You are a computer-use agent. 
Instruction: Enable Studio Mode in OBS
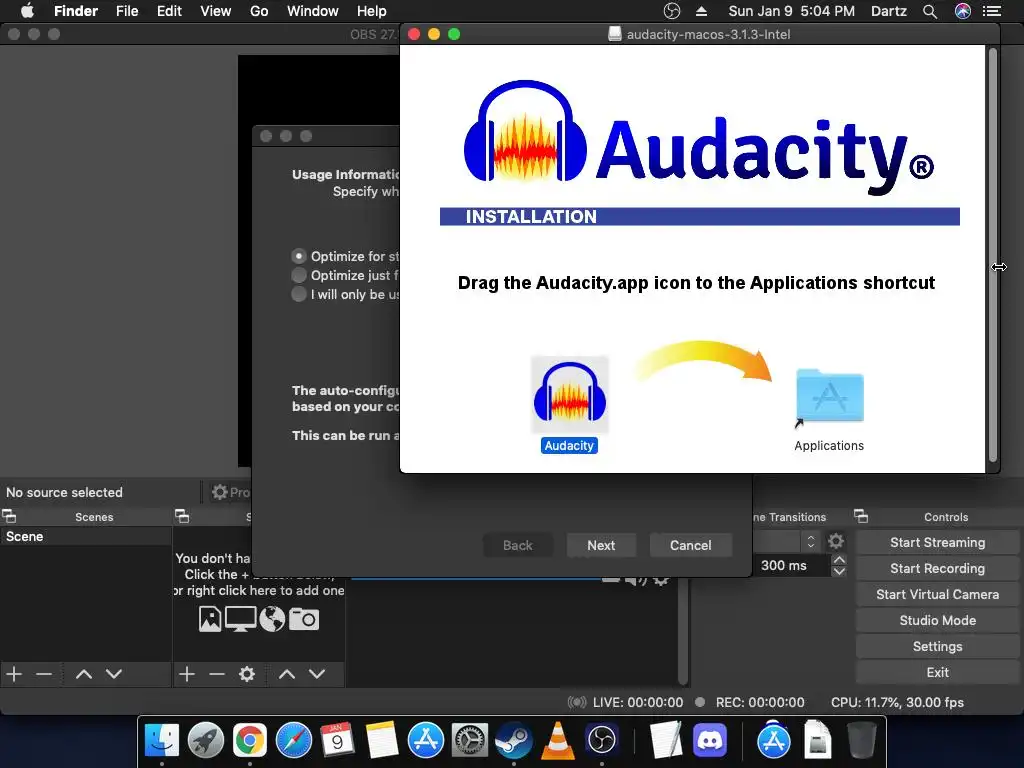tap(937, 620)
